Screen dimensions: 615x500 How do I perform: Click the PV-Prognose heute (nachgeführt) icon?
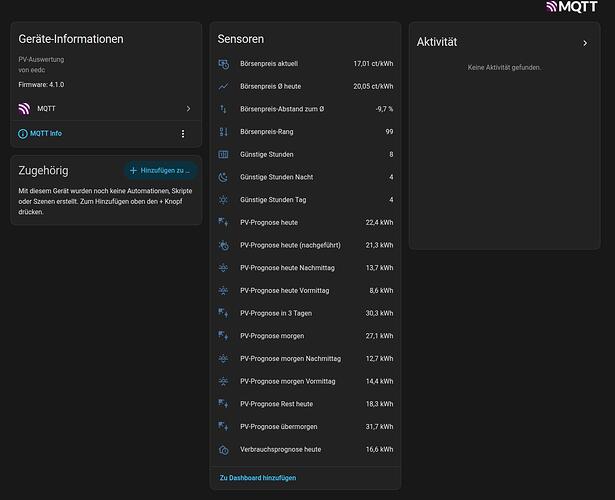coord(224,245)
